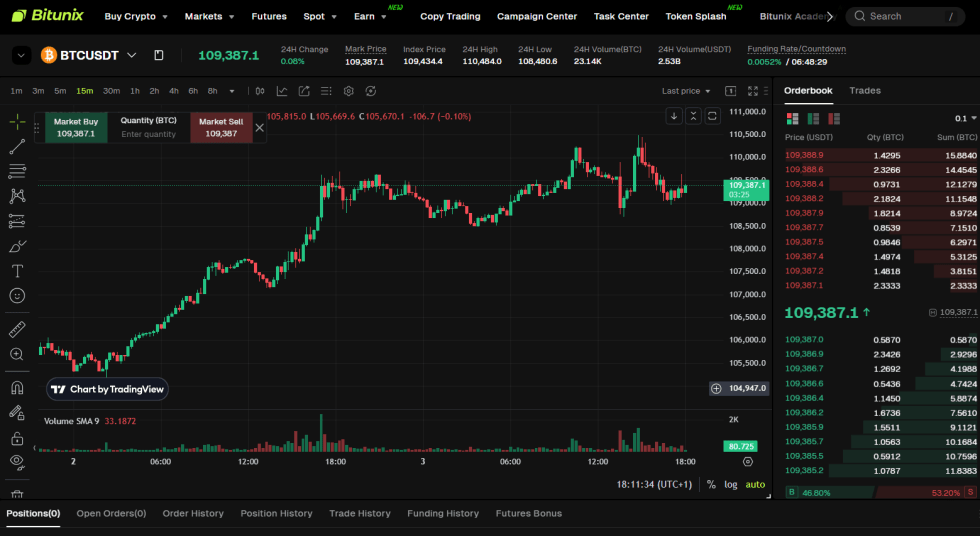The width and height of the screenshot is (980, 536).
Task: Pick the ruler measure tool
Action: (x=17, y=329)
